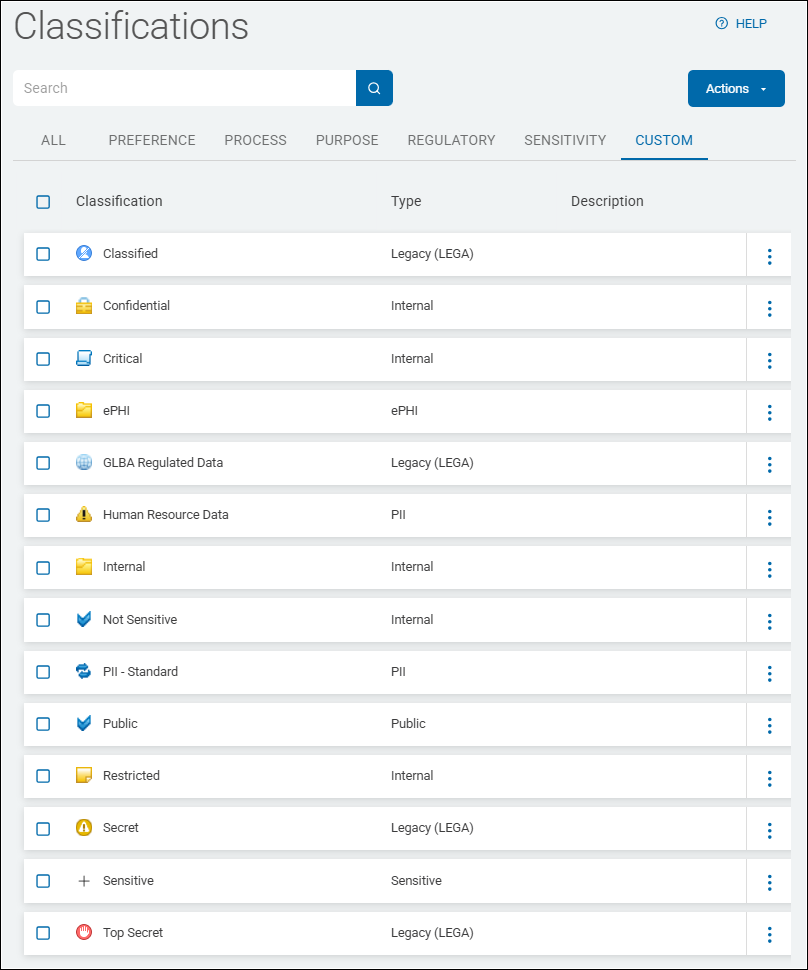Image resolution: width=808 pixels, height=970 pixels.
Task: Click the Confidential briefcase icon
Action: [x=84, y=306]
